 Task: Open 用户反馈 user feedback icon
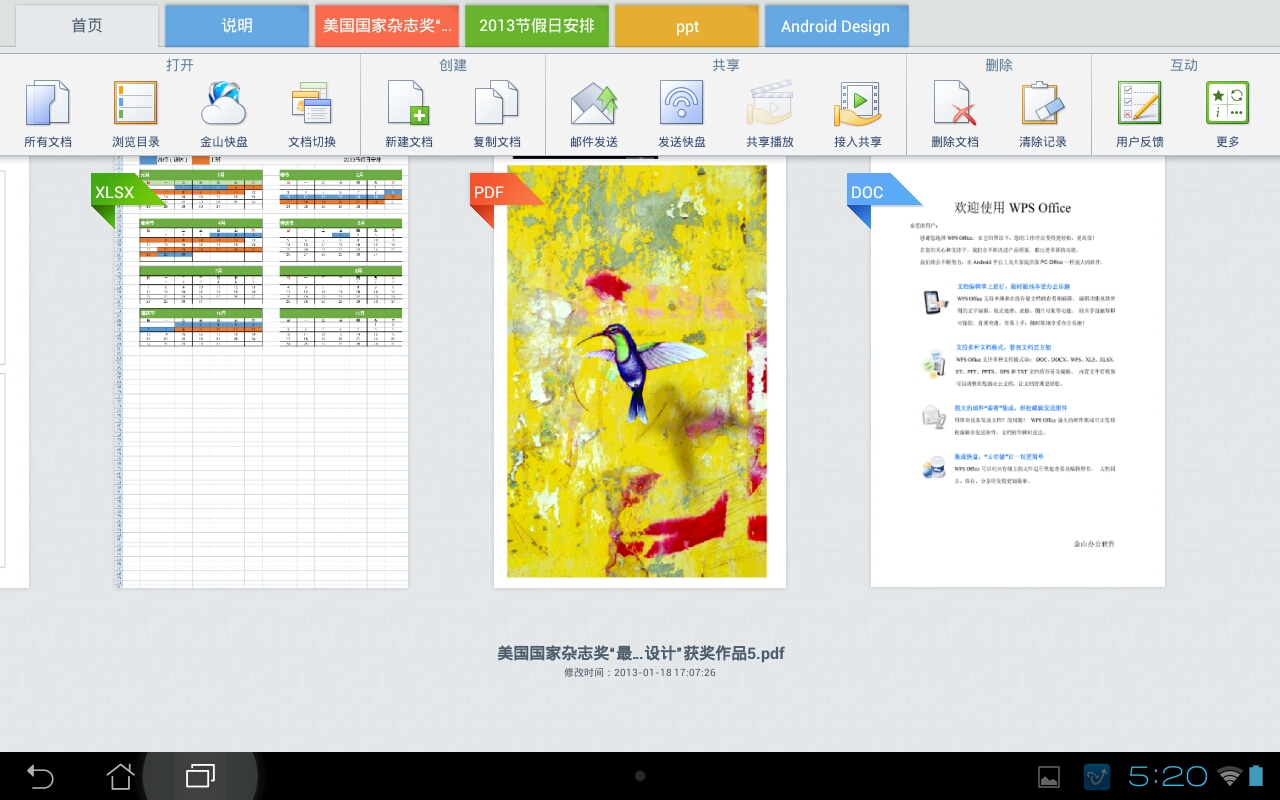(x=1140, y=103)
